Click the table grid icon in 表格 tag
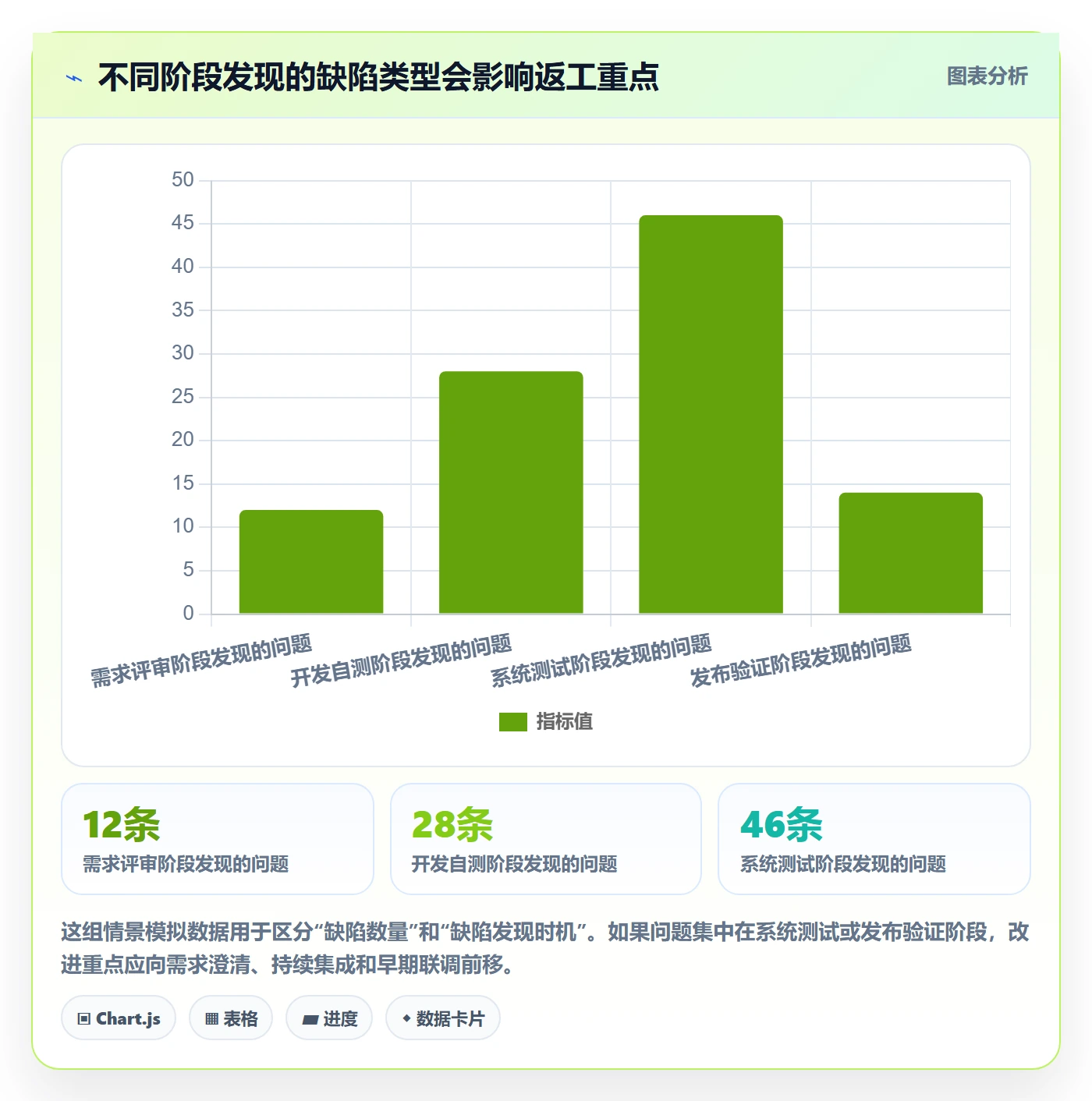This screenshot has width=1092, height=1101. click(x=211, y=1018)
